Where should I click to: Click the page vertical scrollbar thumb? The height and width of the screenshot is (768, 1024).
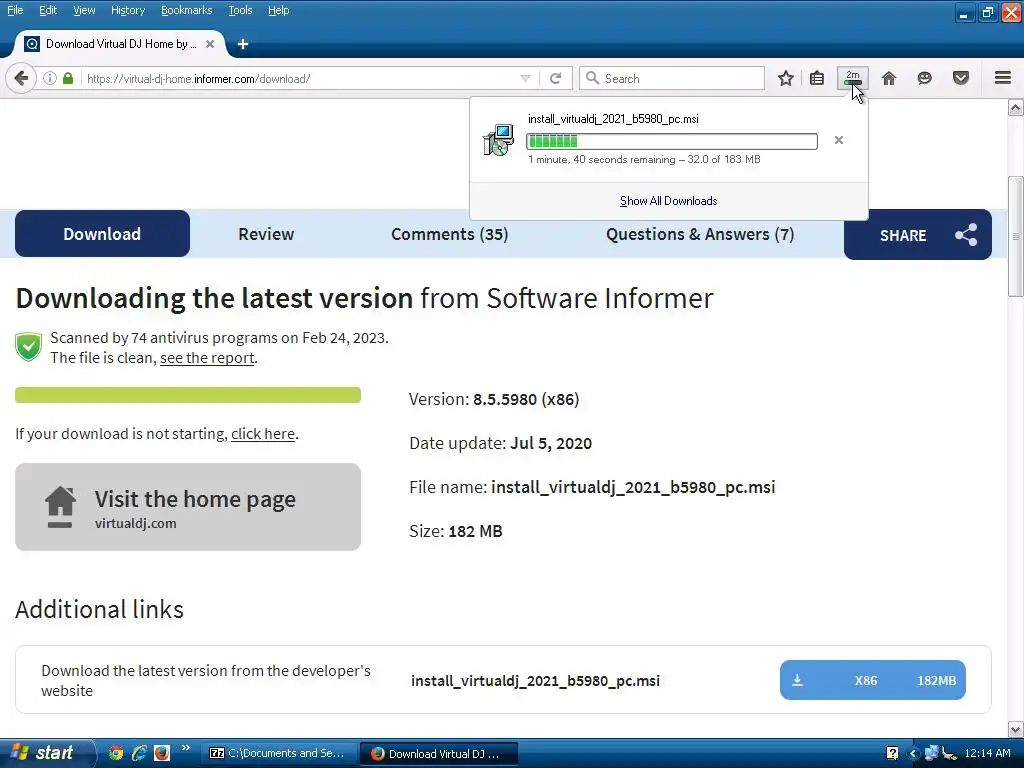pyautogui.click(x=1016, y=236)
